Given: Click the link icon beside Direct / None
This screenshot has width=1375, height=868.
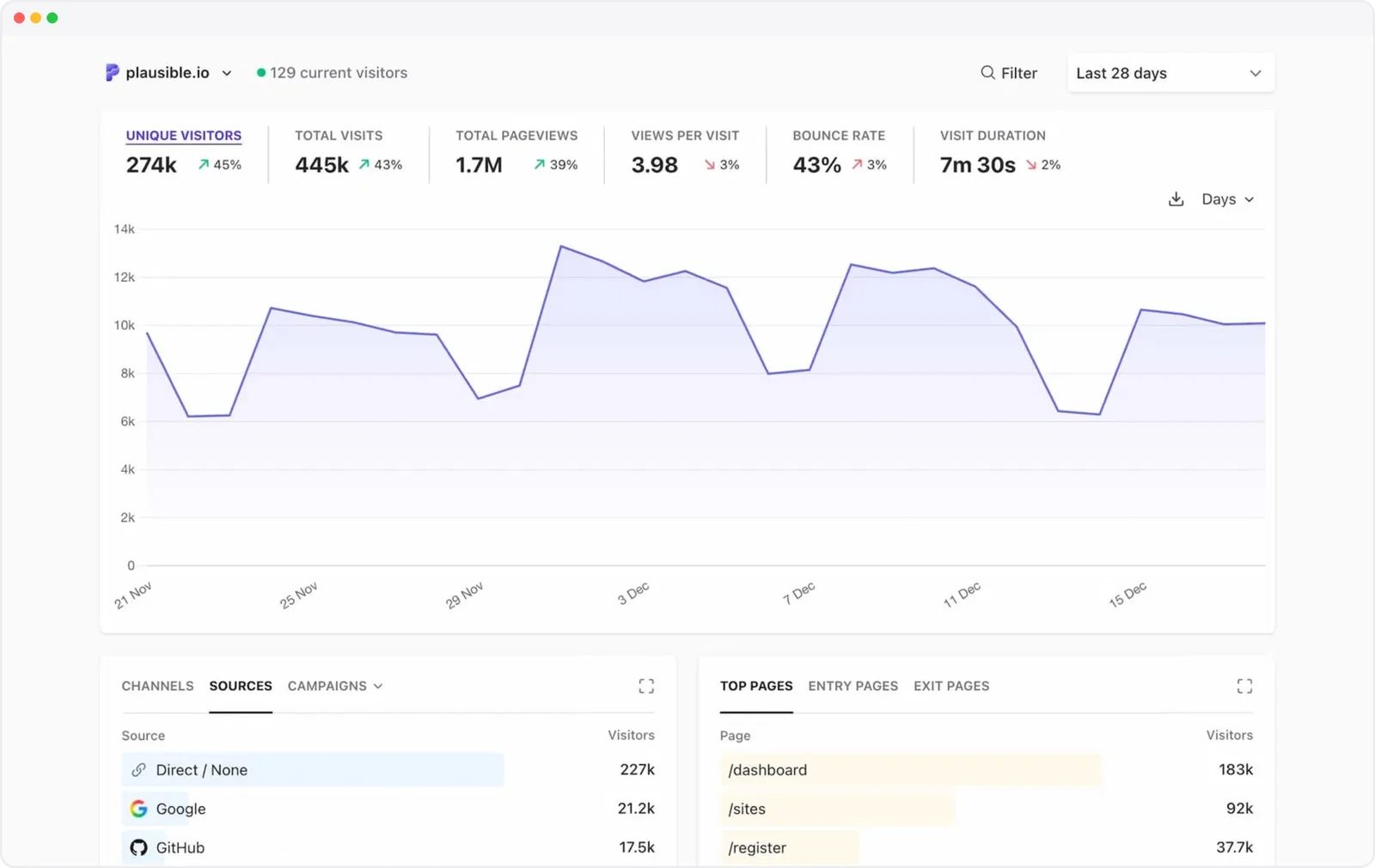Looking at the screenshot, I should click(138, 770).
